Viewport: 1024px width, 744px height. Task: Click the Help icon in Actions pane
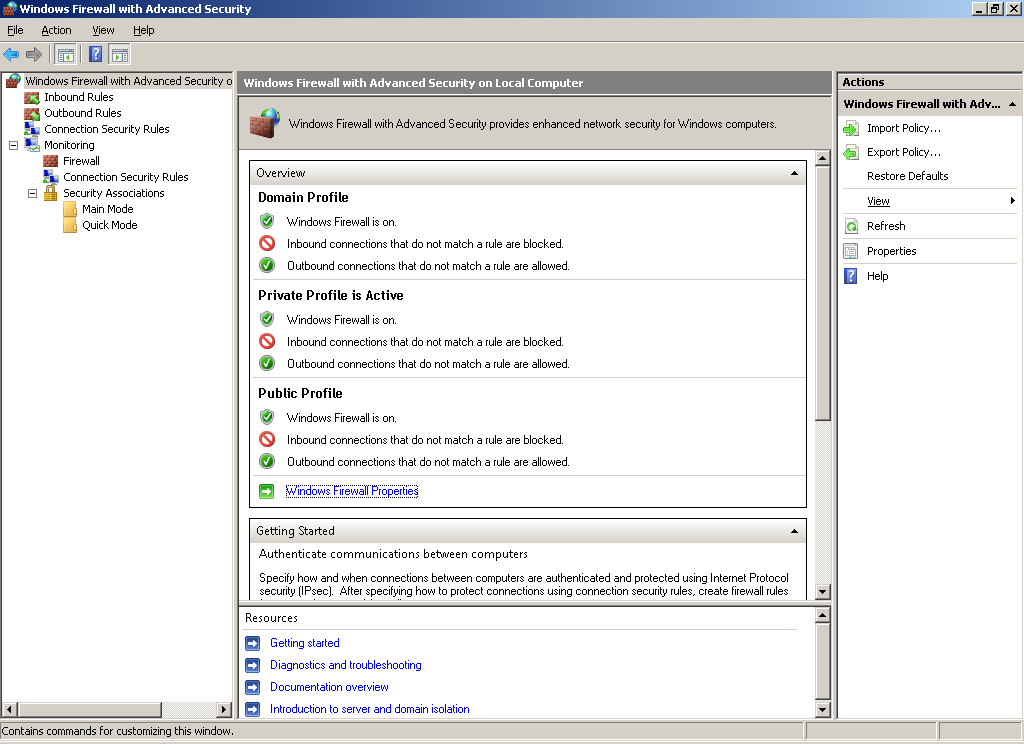pos(851,276)
